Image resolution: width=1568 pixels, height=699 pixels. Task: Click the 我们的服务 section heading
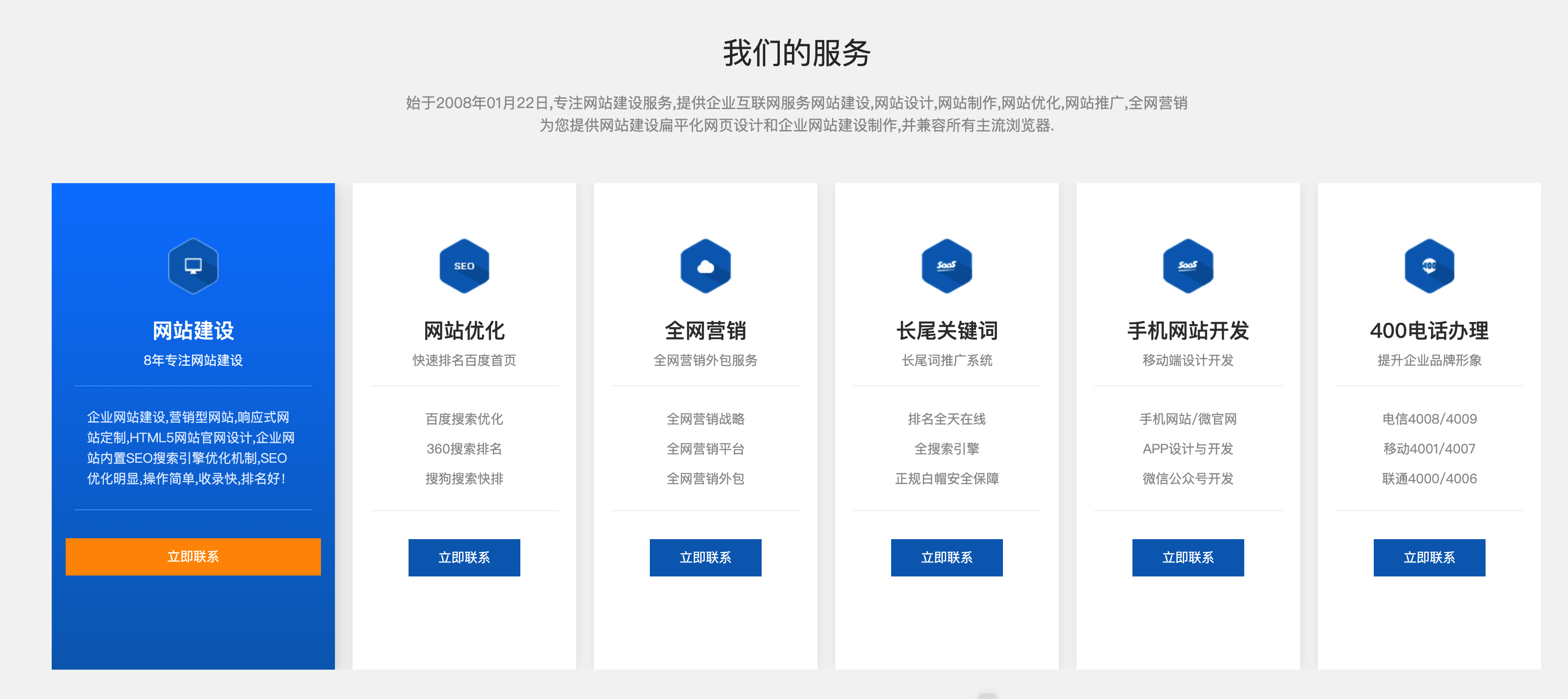797,53
